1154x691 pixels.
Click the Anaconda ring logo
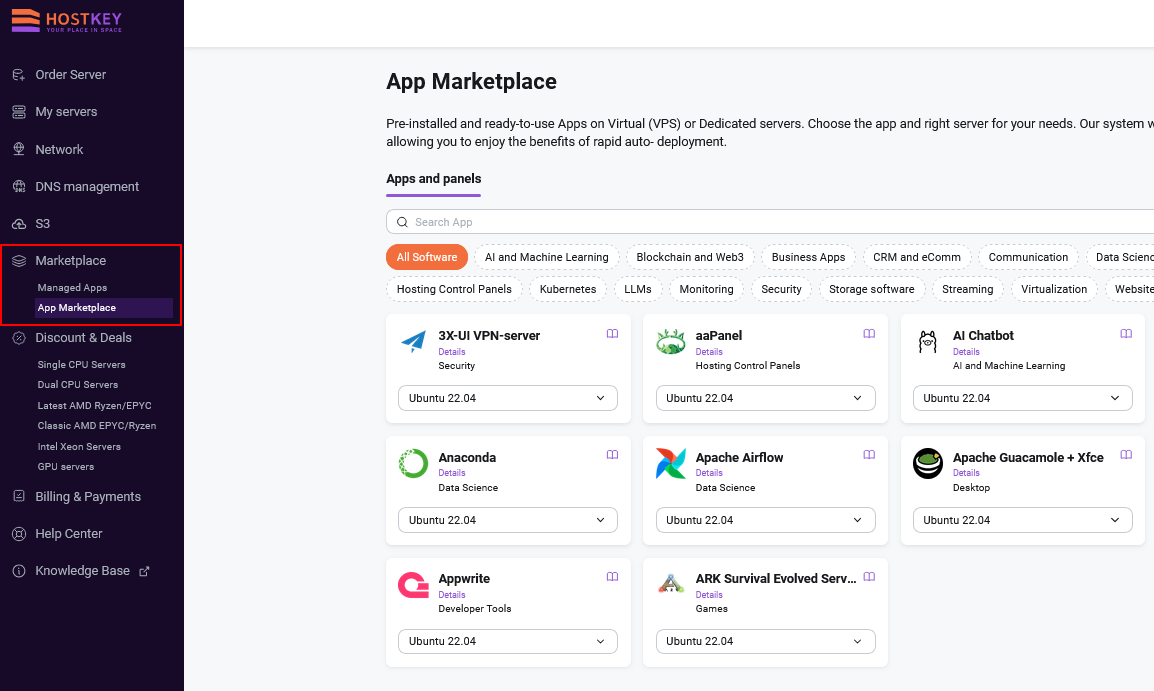pyautogui.click(x=414, y=464)
